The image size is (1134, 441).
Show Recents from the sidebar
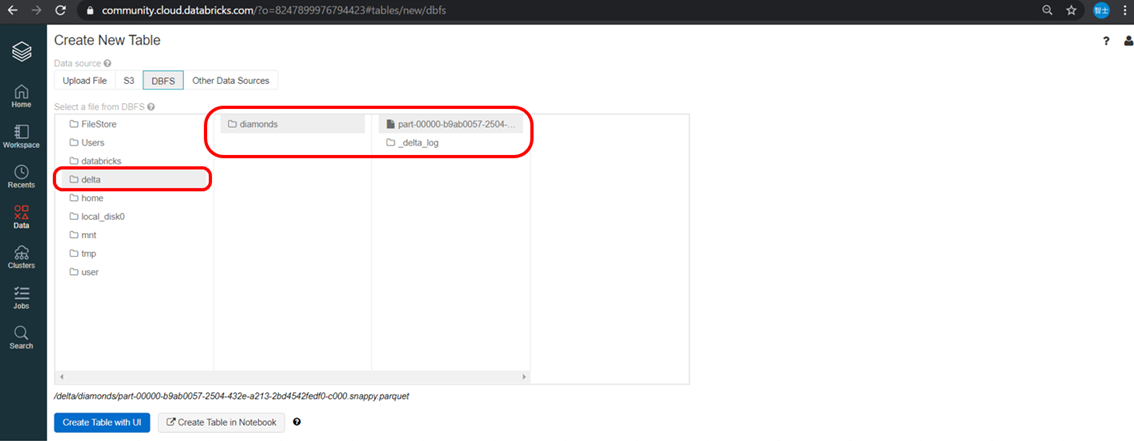[x=22, y=177]
